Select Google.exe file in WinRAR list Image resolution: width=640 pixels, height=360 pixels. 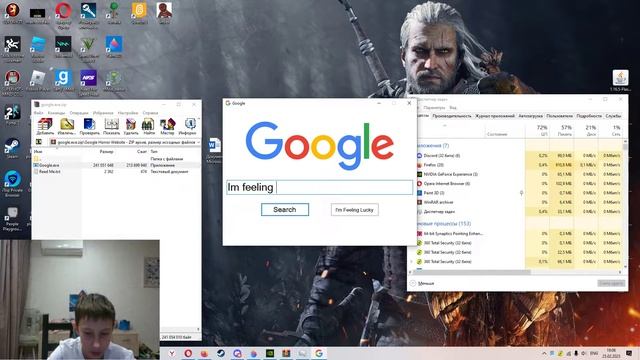pos(117,165)
